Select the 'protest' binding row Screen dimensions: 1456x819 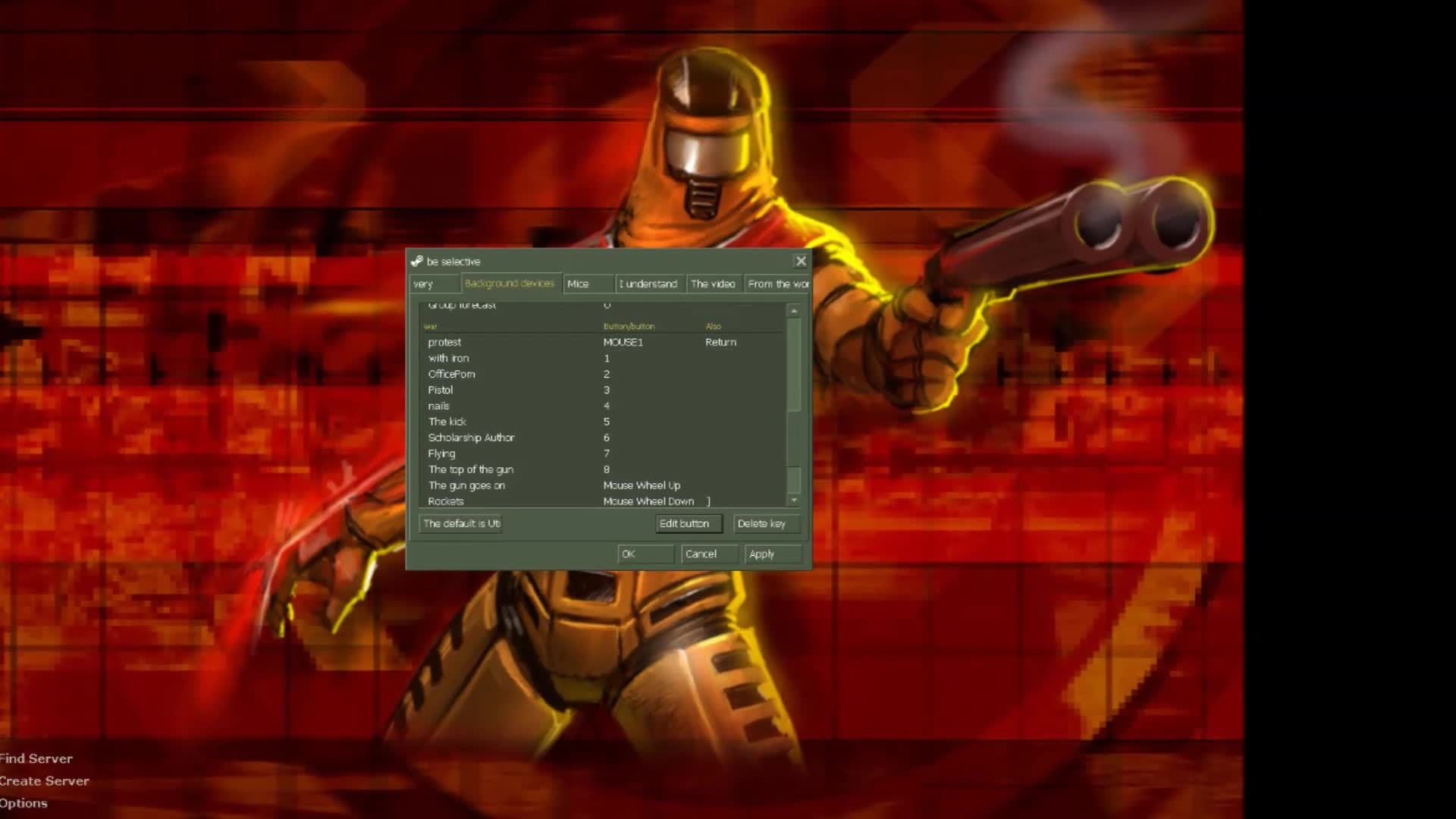[x=604, y=342]
